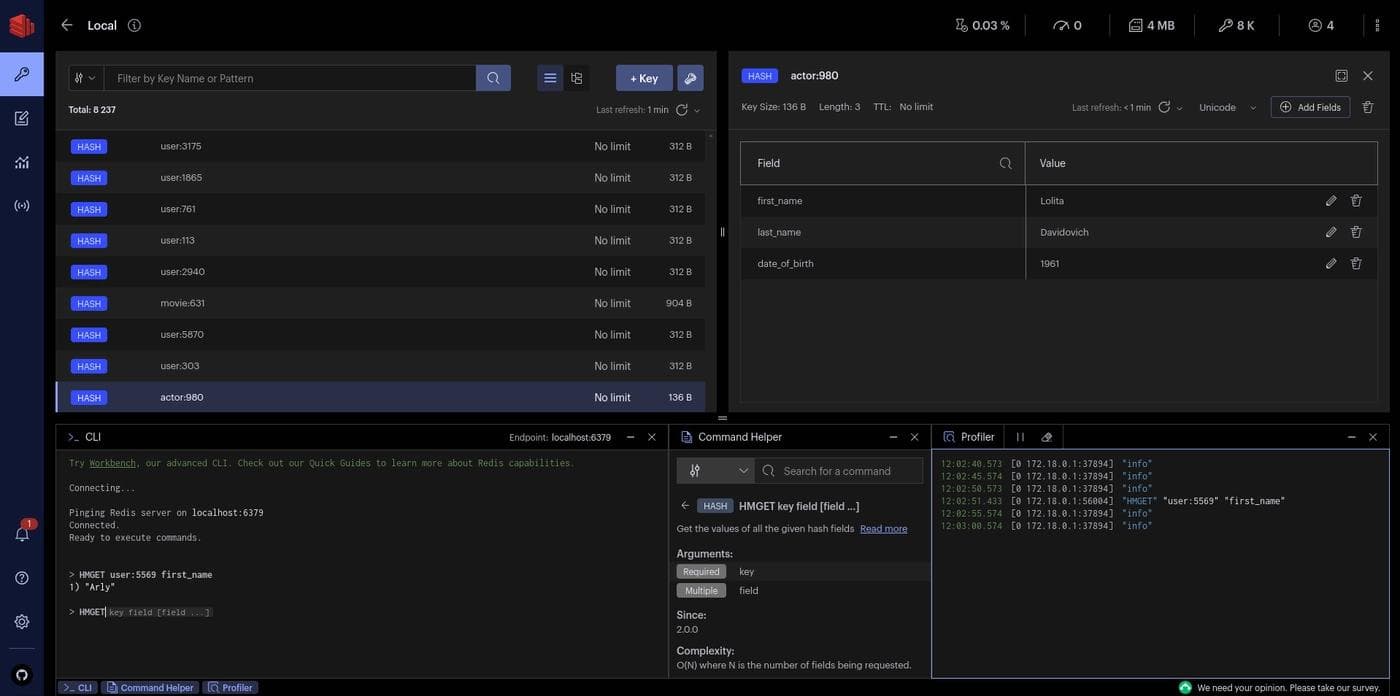
Task: Click the notifications bell icon
Action: coord(21,534)
